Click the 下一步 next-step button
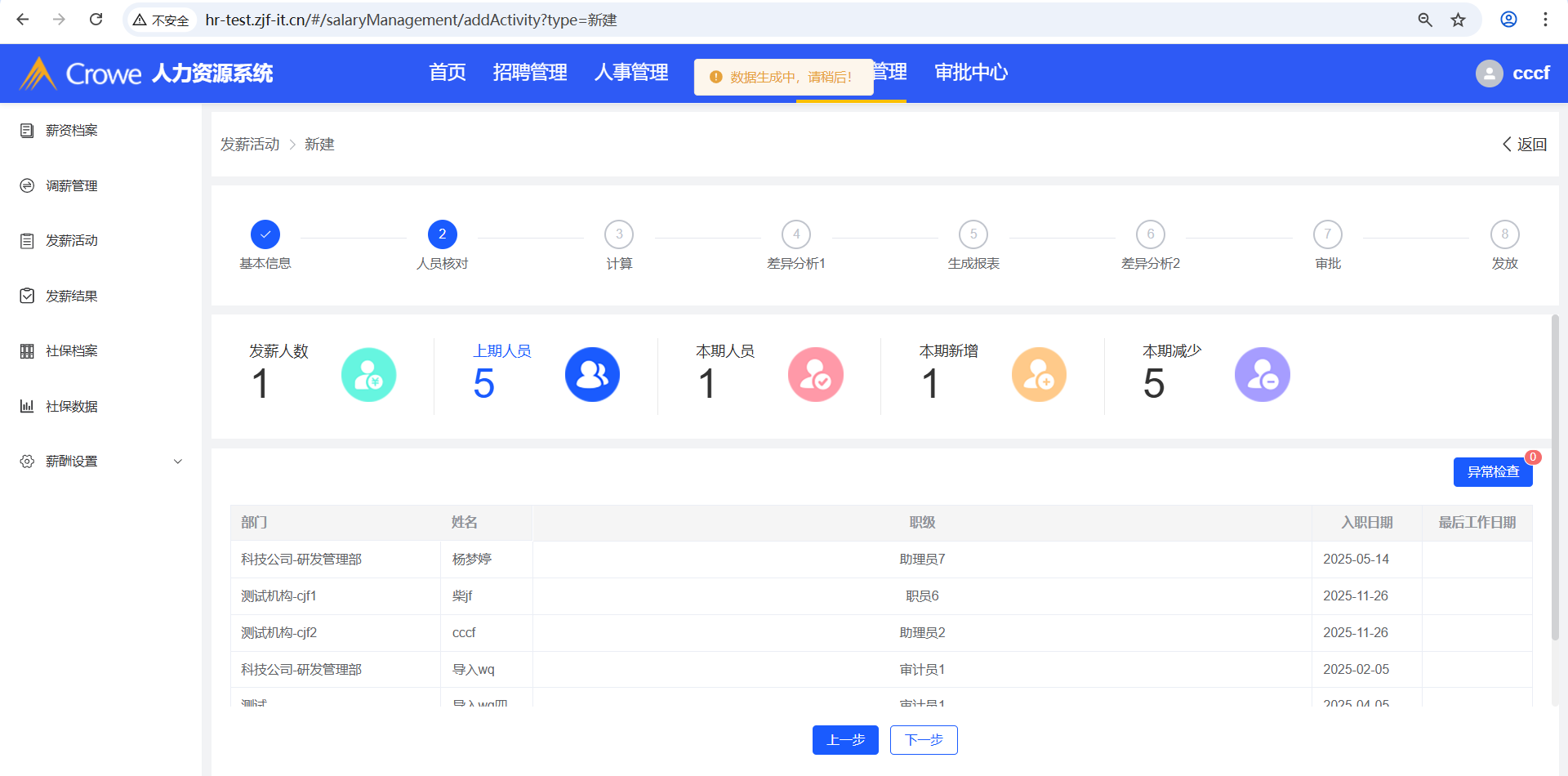This screenshot has height=776, width=1568. pos(924,740)
